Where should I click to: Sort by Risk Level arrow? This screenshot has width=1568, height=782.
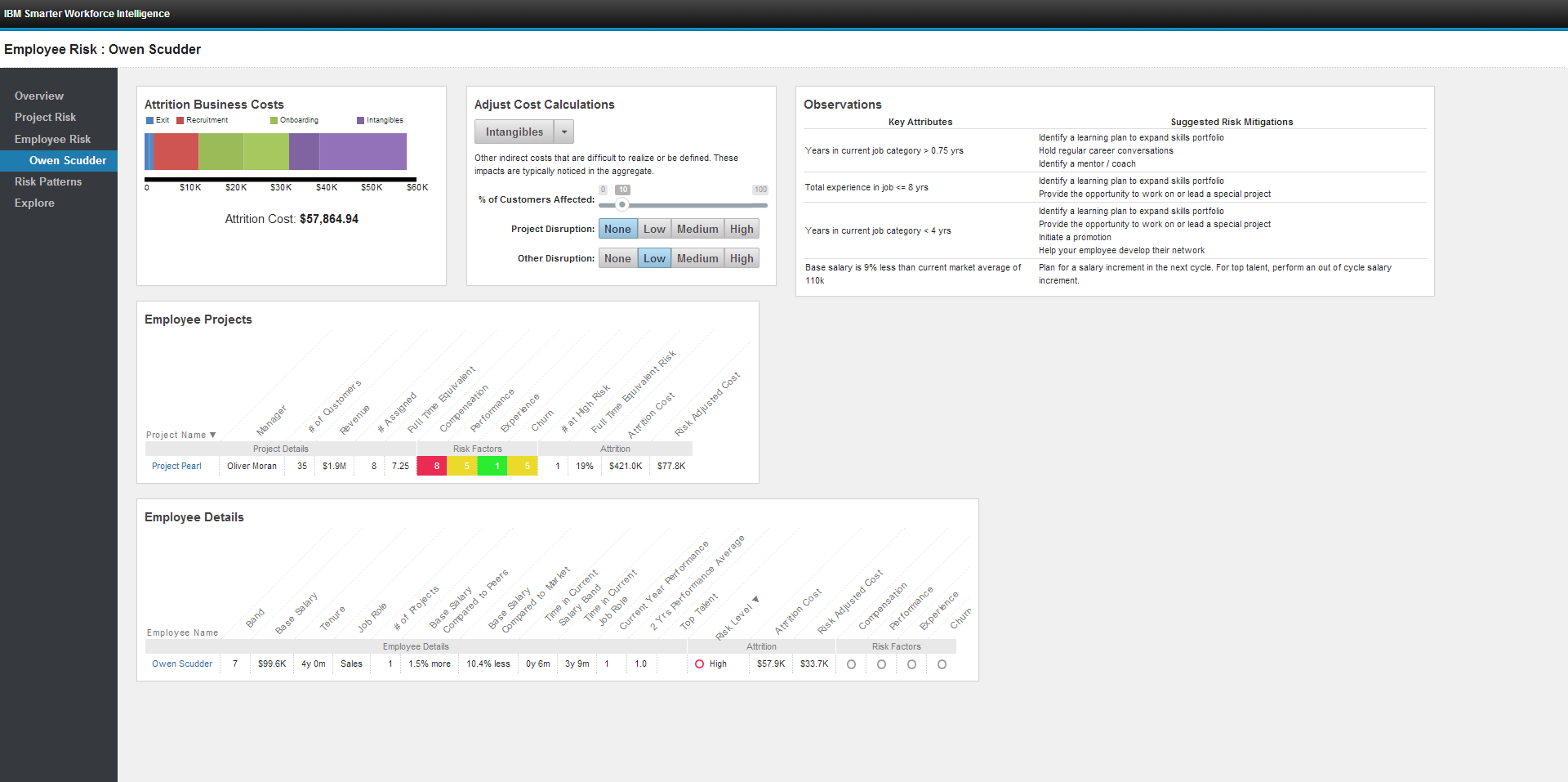(755, 599)
